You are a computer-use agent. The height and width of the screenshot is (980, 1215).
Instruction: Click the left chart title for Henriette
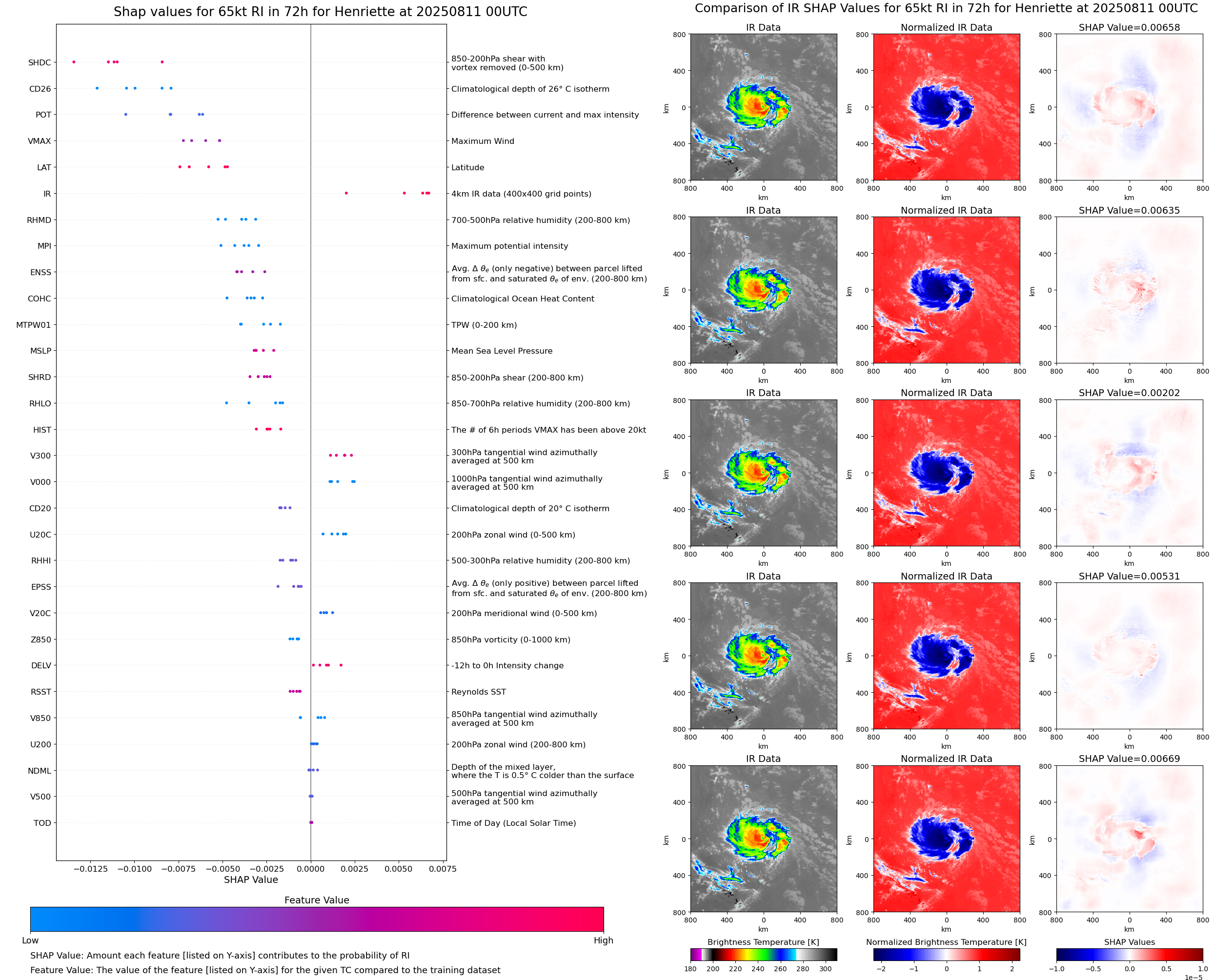(320, 12)
